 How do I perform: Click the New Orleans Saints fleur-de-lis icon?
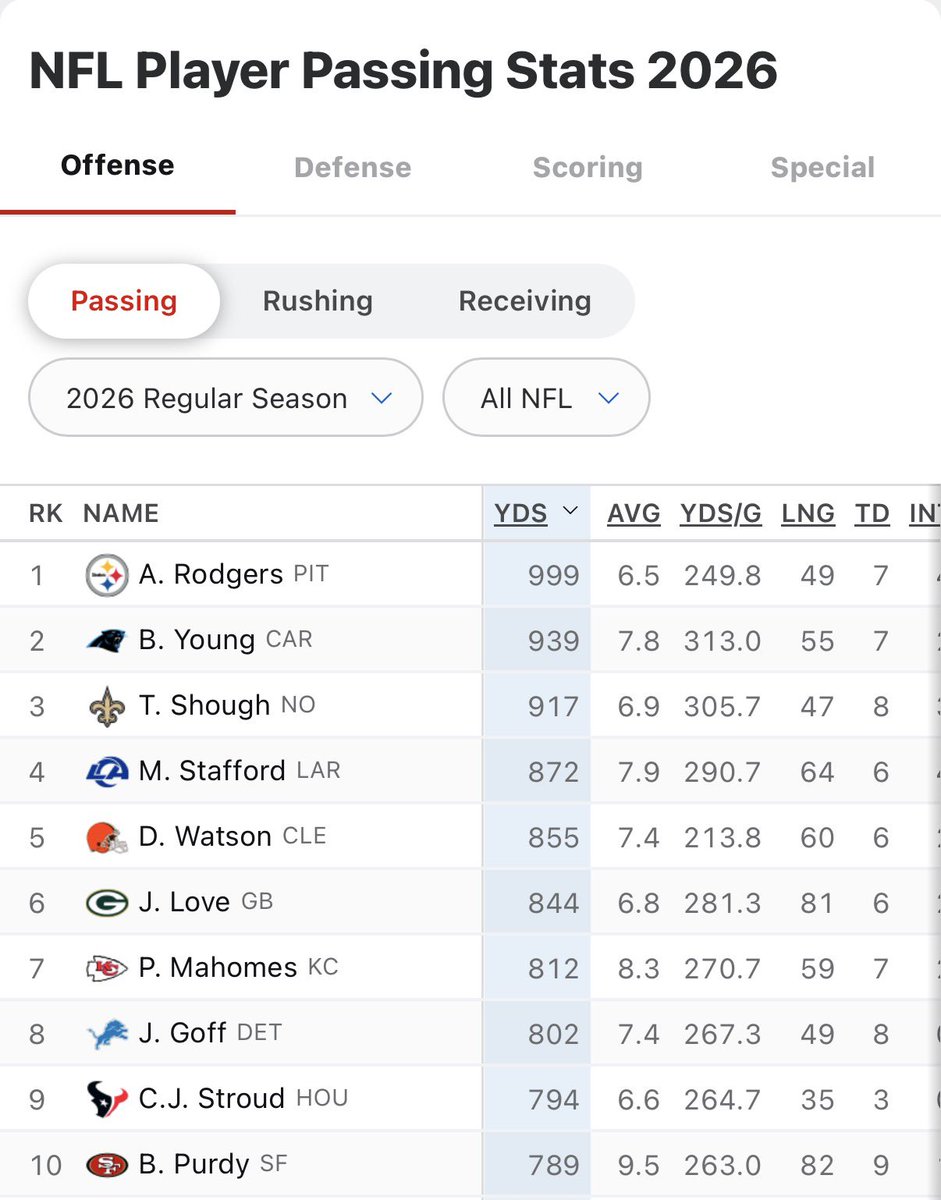pyautogui.click(x=106, y=706)
